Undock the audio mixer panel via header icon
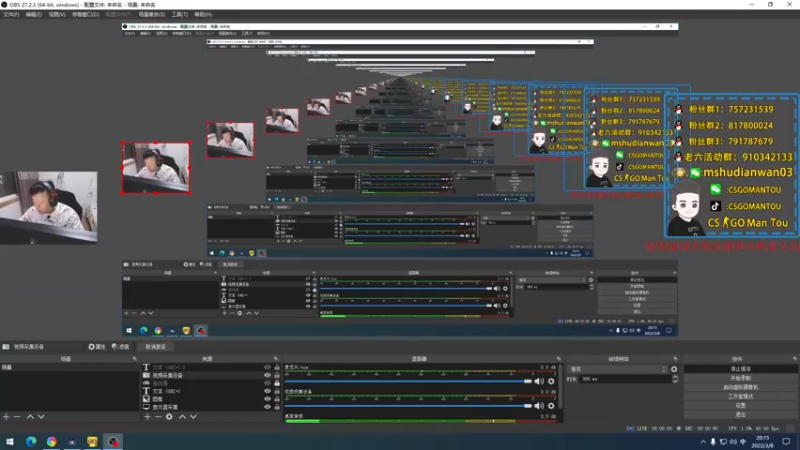 tap(559, 359)
